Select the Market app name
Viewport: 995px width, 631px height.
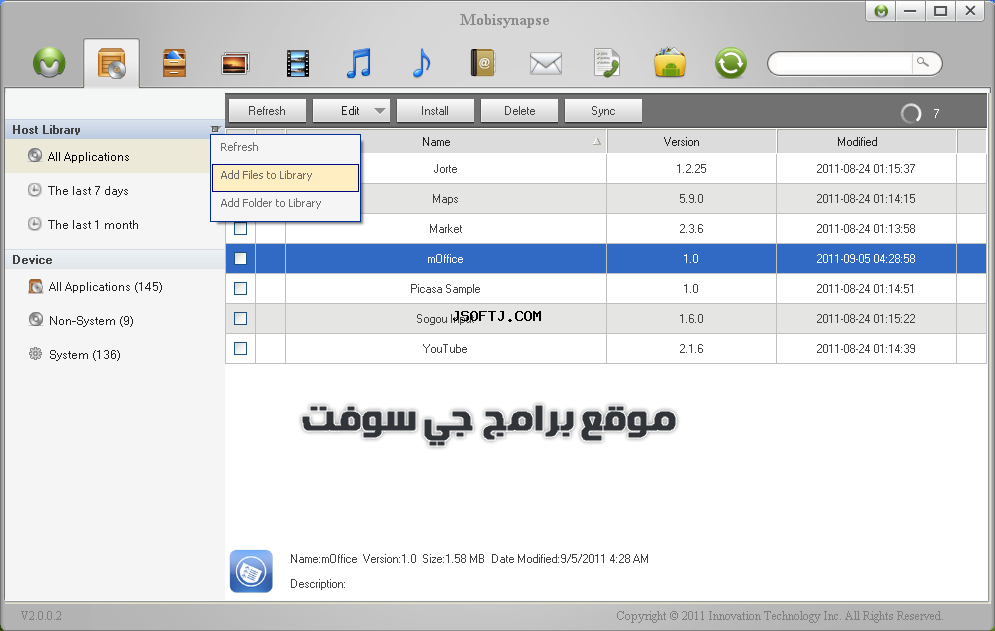445,229
